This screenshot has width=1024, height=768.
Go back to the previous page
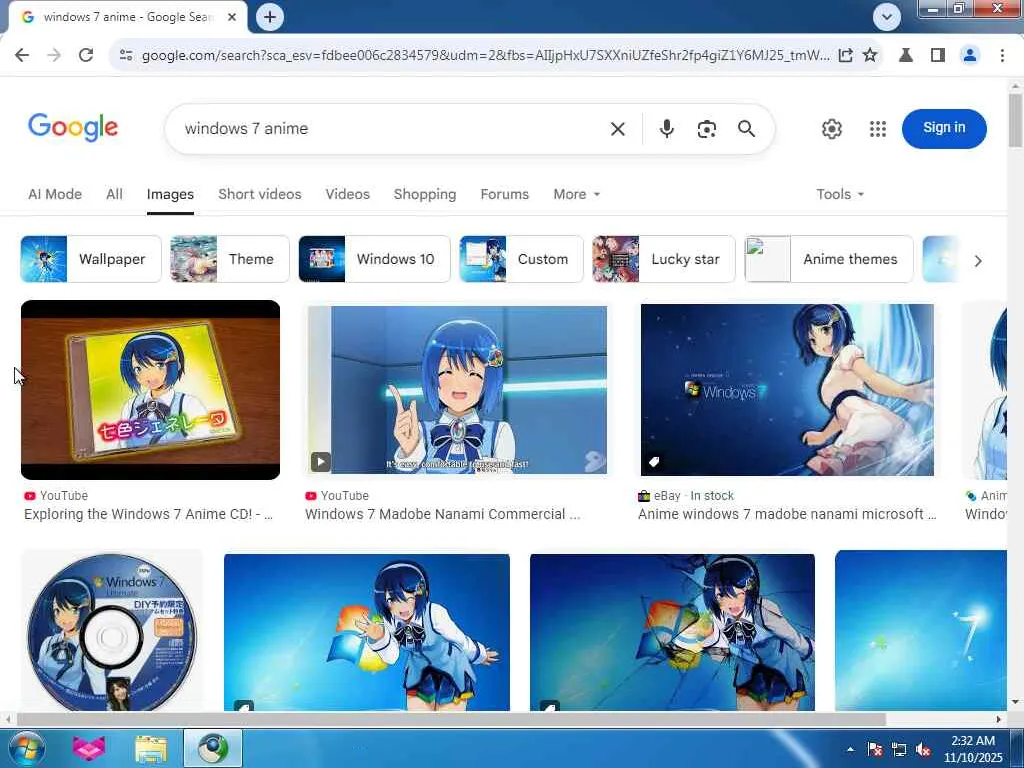pos(22,56)
